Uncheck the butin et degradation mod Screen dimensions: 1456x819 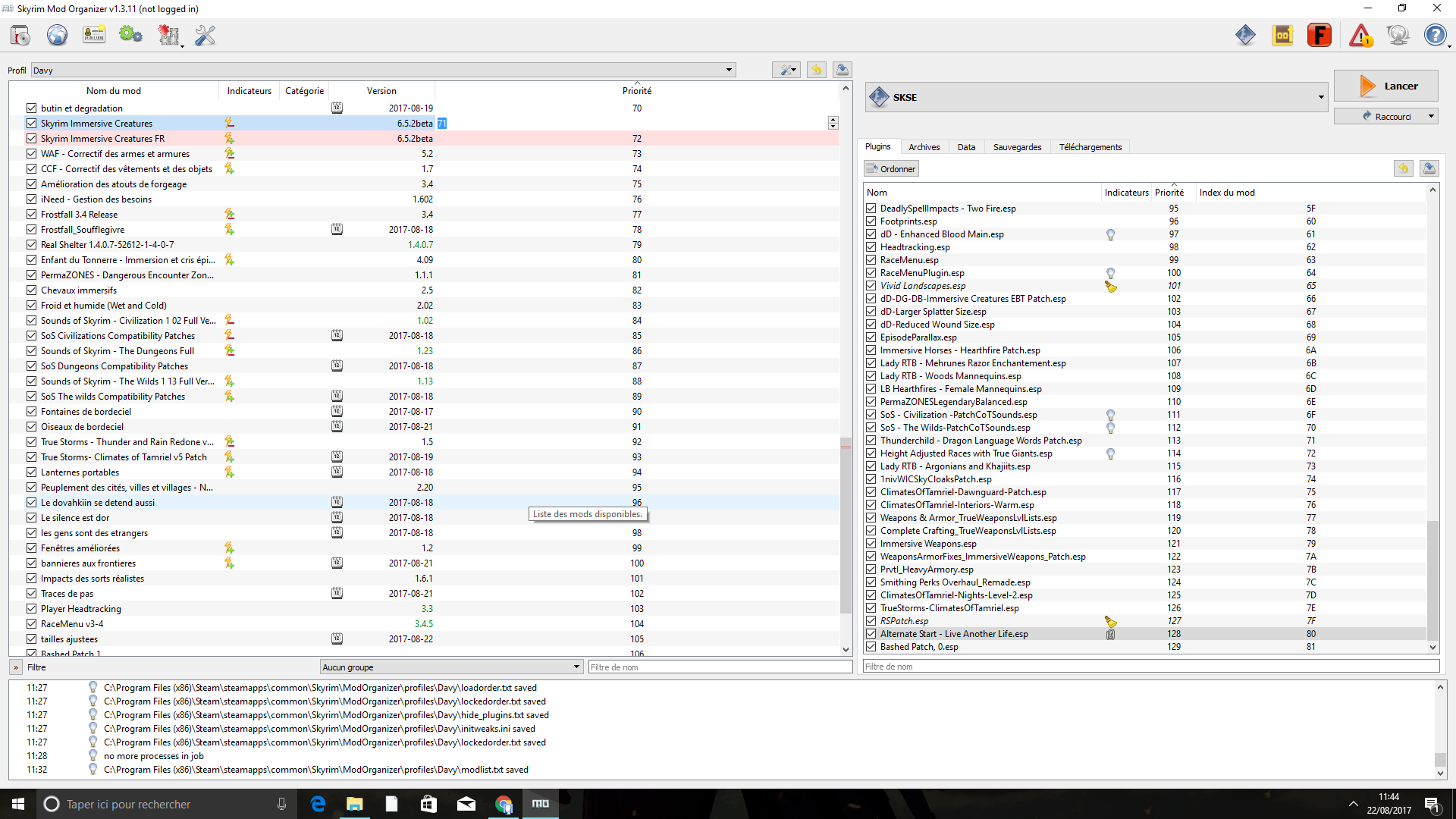coord(31,108)
